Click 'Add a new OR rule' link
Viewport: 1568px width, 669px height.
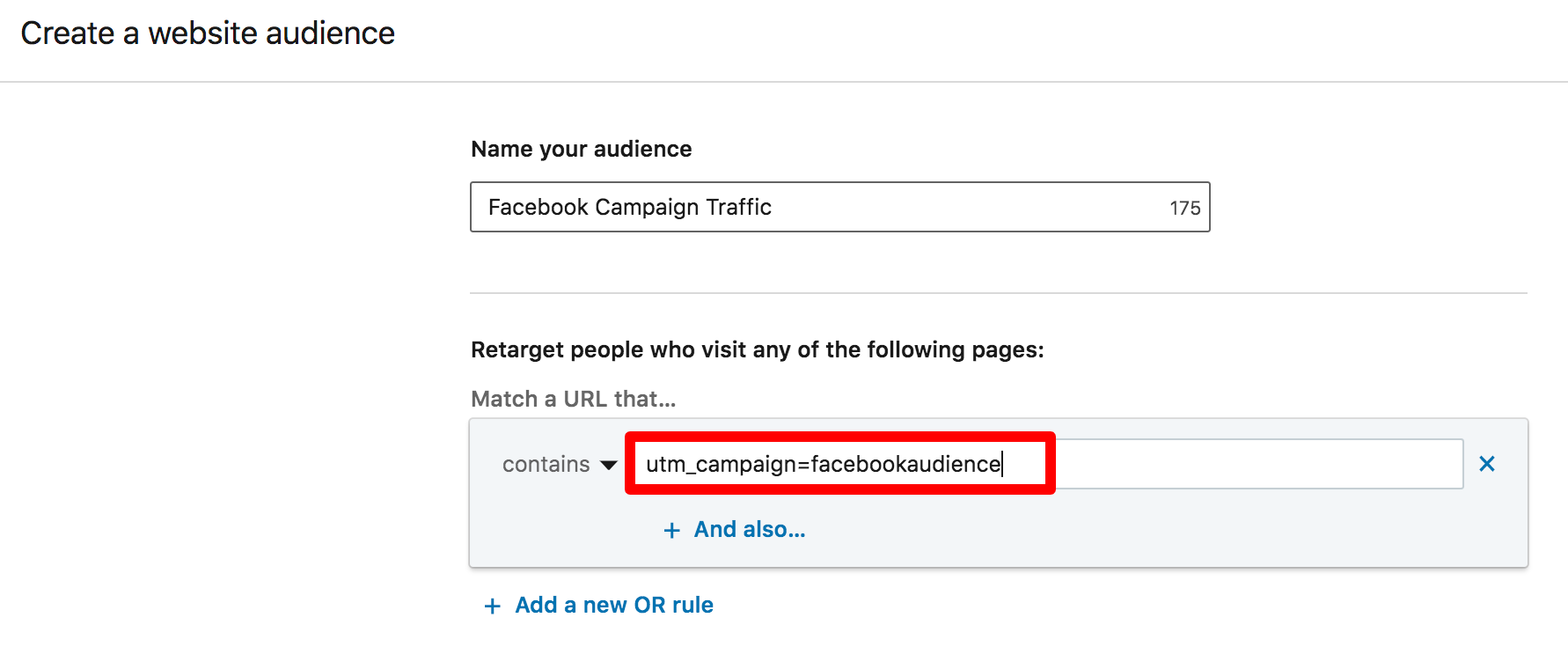[599, 605]
